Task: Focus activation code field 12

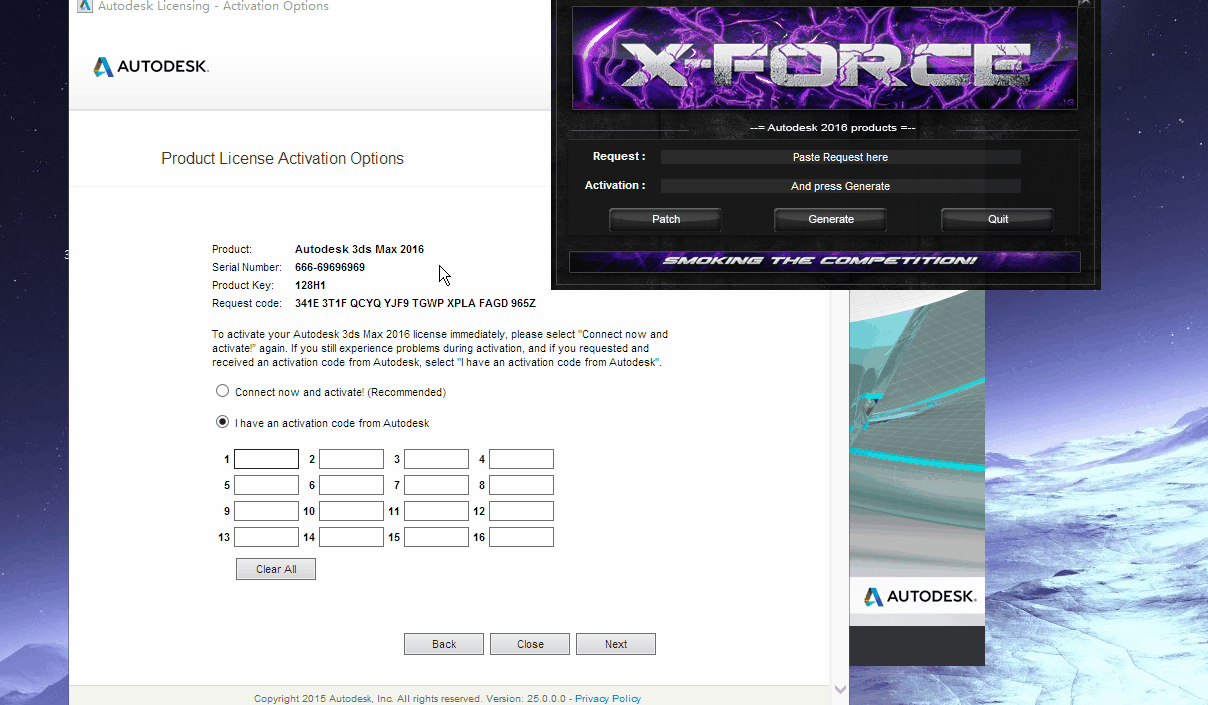Action: pos(521,511)
